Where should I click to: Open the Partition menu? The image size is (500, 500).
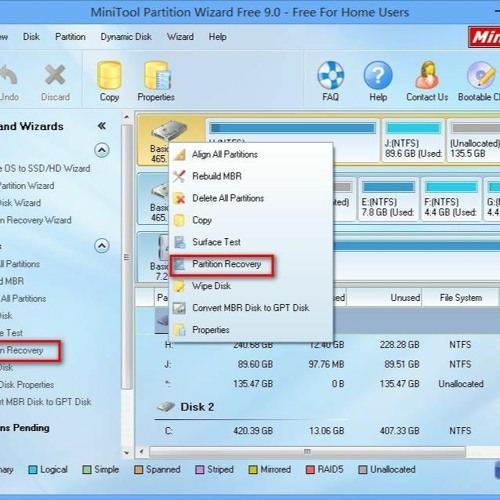pyautogui.click(x=70, y=37)
